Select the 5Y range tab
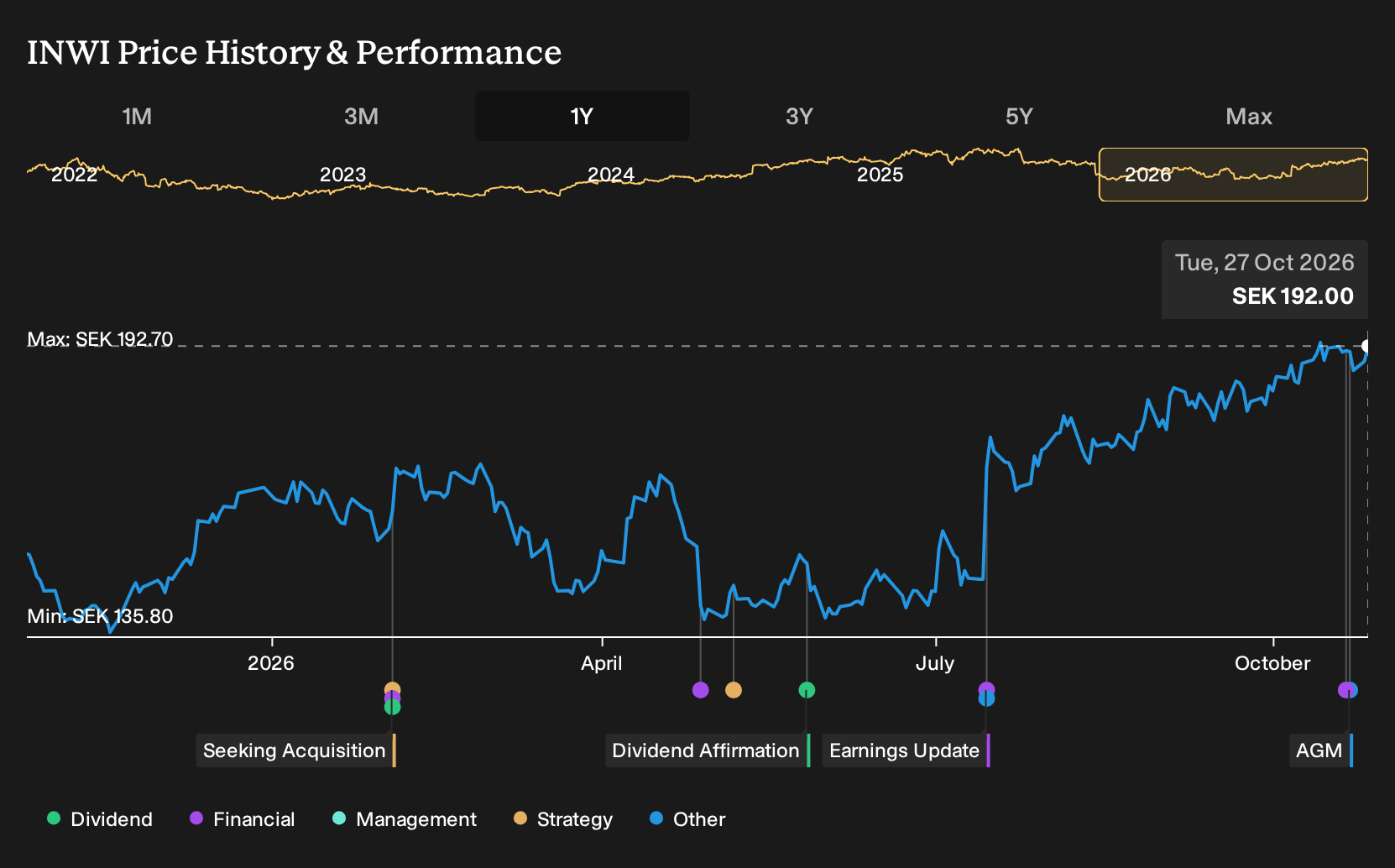 click(x=1019, y=116)
